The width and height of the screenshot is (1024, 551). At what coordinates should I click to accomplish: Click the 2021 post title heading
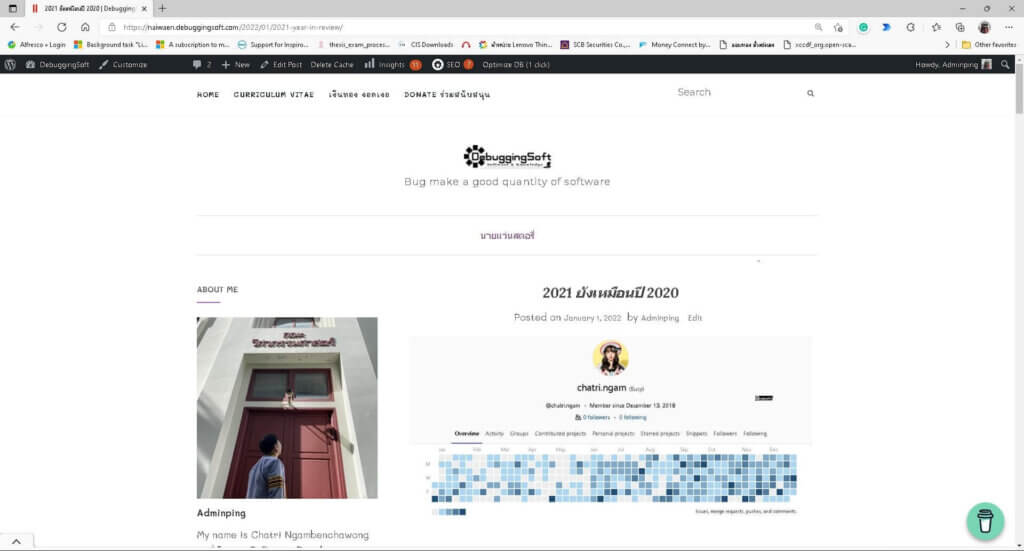point(611,292)
